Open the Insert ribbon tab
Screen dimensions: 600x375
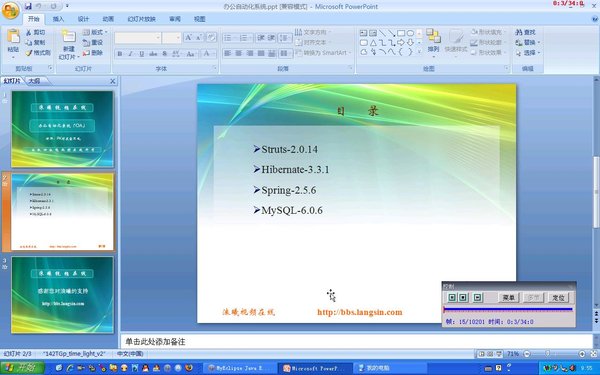(58, 19)
